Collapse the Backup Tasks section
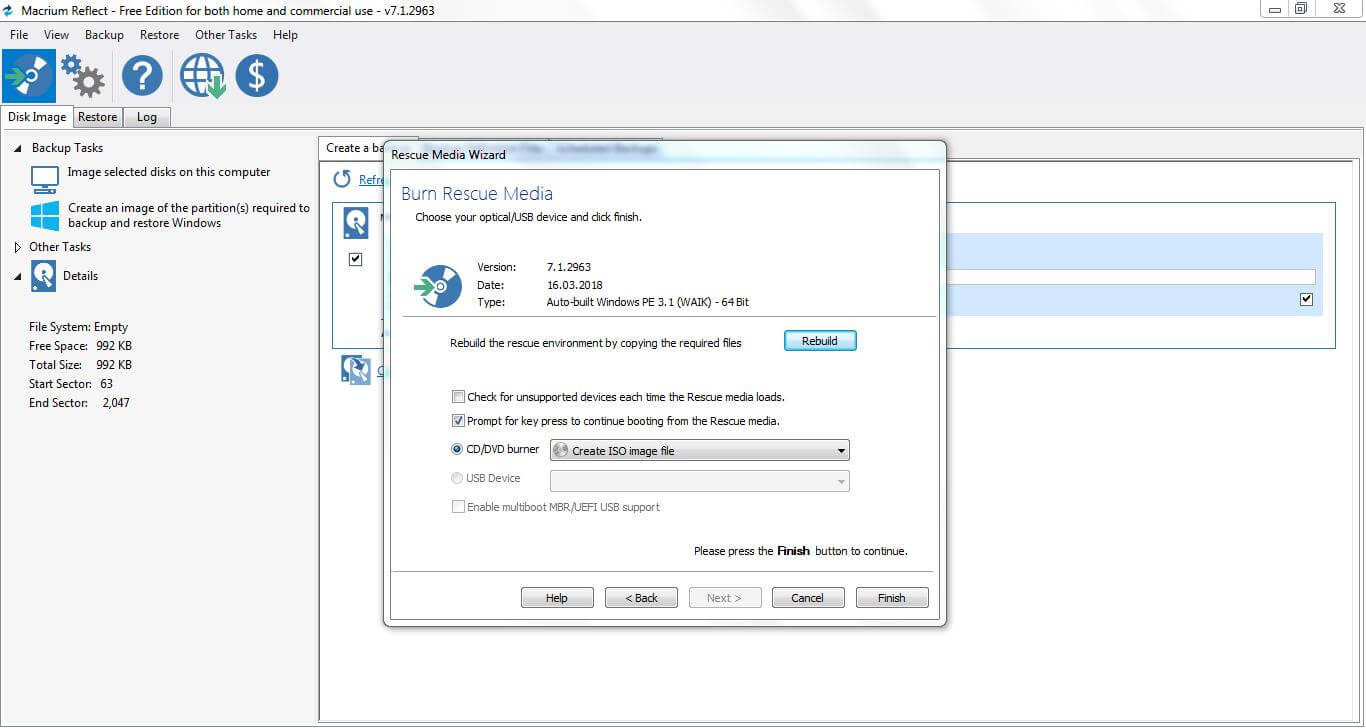1366x728 pixels. click(x=18, y=148)
